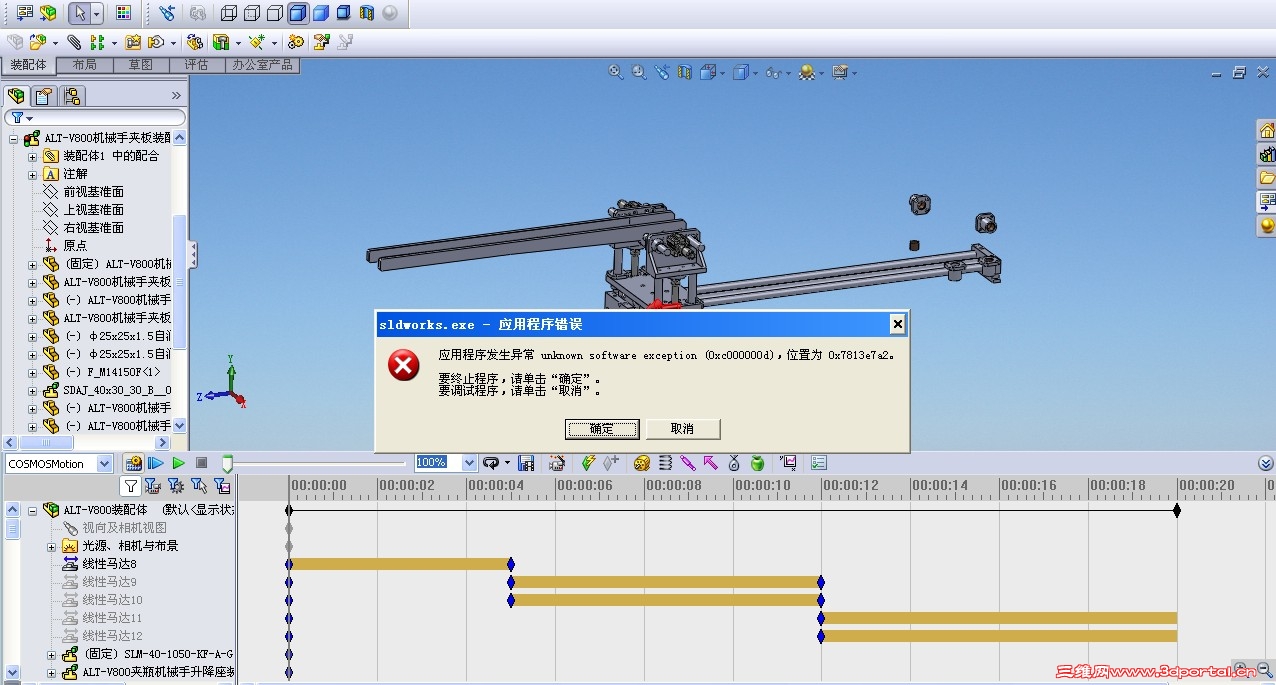Expand 注解 tree node
Image resolution: width=1276 pixels, height=685 pixels.
32,175
